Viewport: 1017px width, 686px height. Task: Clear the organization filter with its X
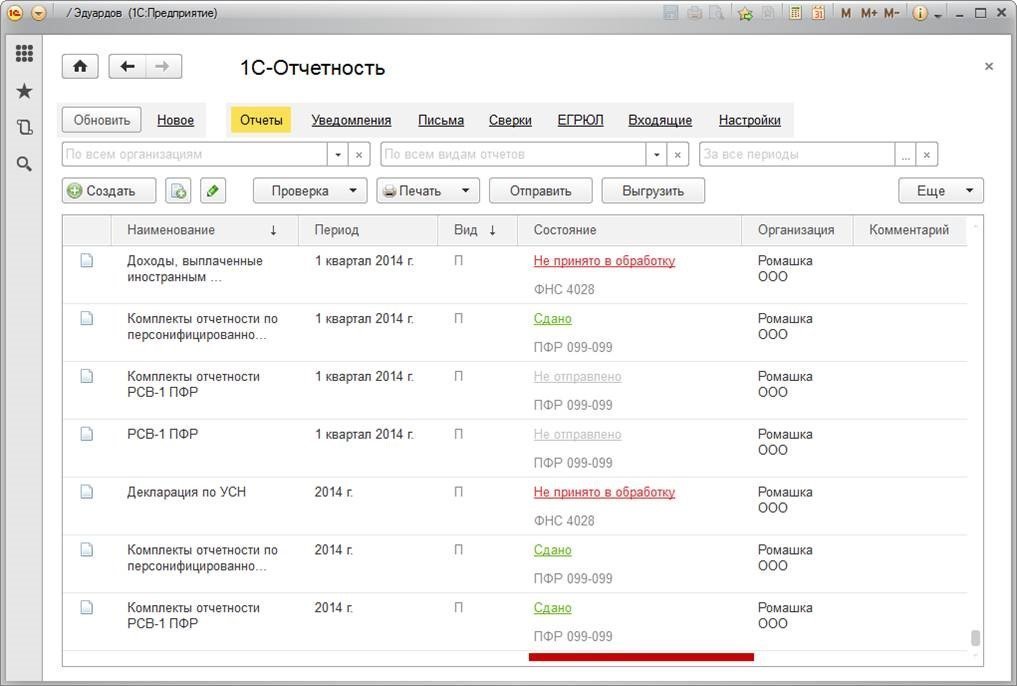[359, 154]
